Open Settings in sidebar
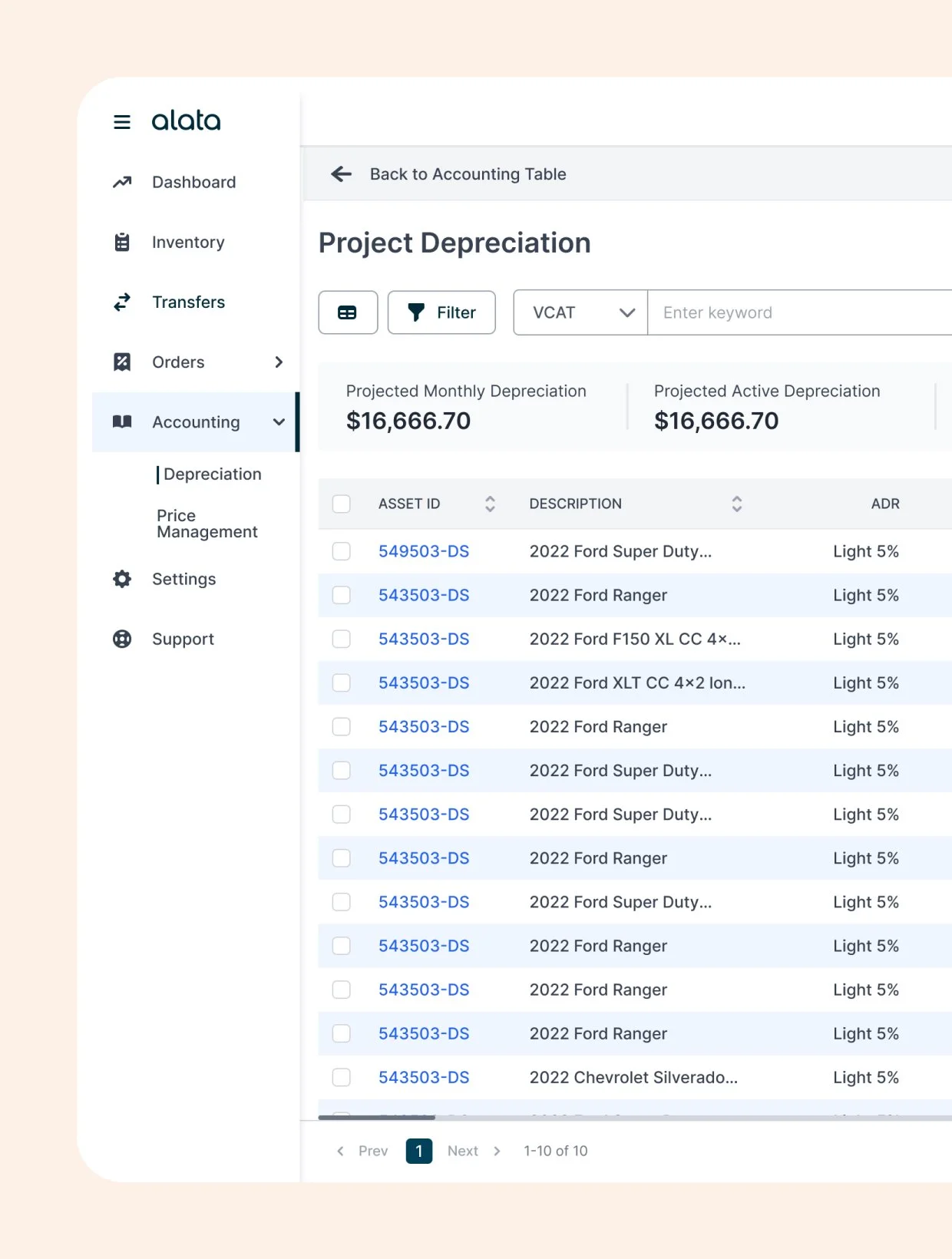 pyautogui.click(x=183, y=579)
